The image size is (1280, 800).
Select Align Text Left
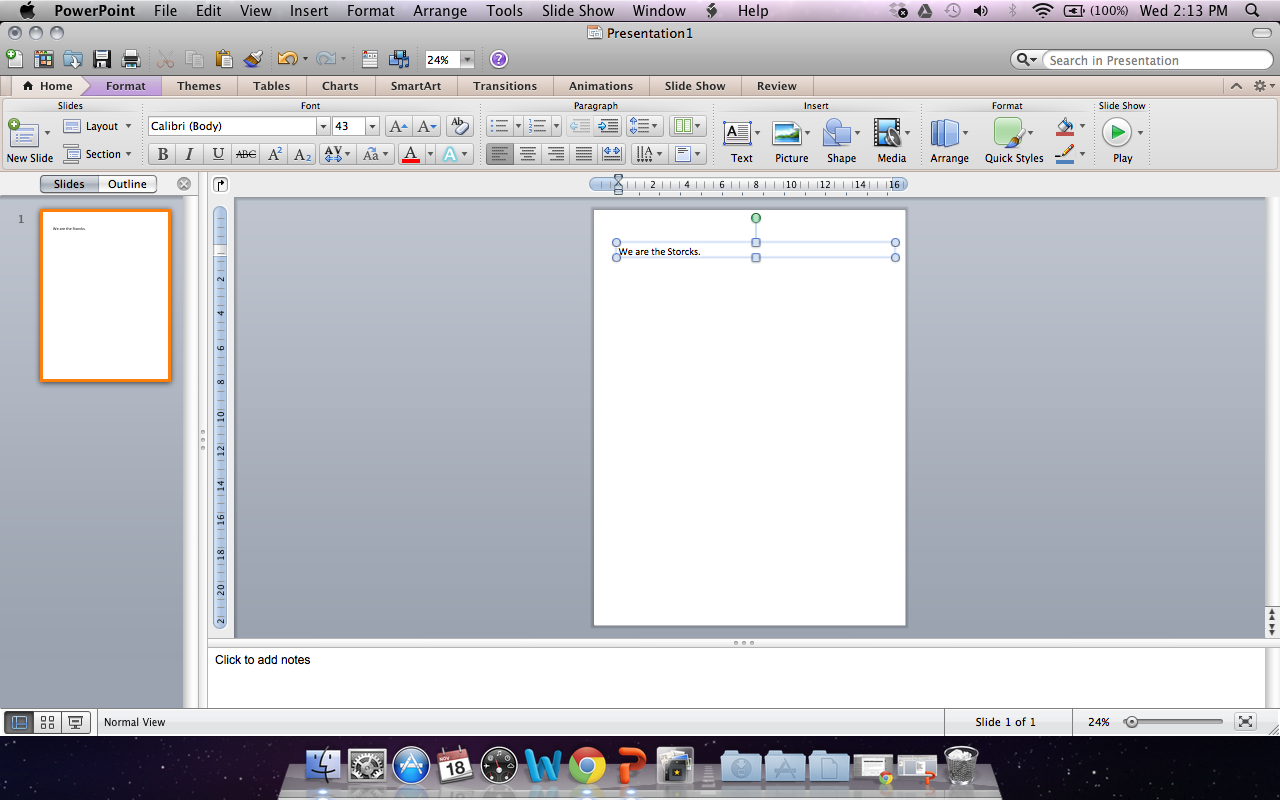coord(500,154)
